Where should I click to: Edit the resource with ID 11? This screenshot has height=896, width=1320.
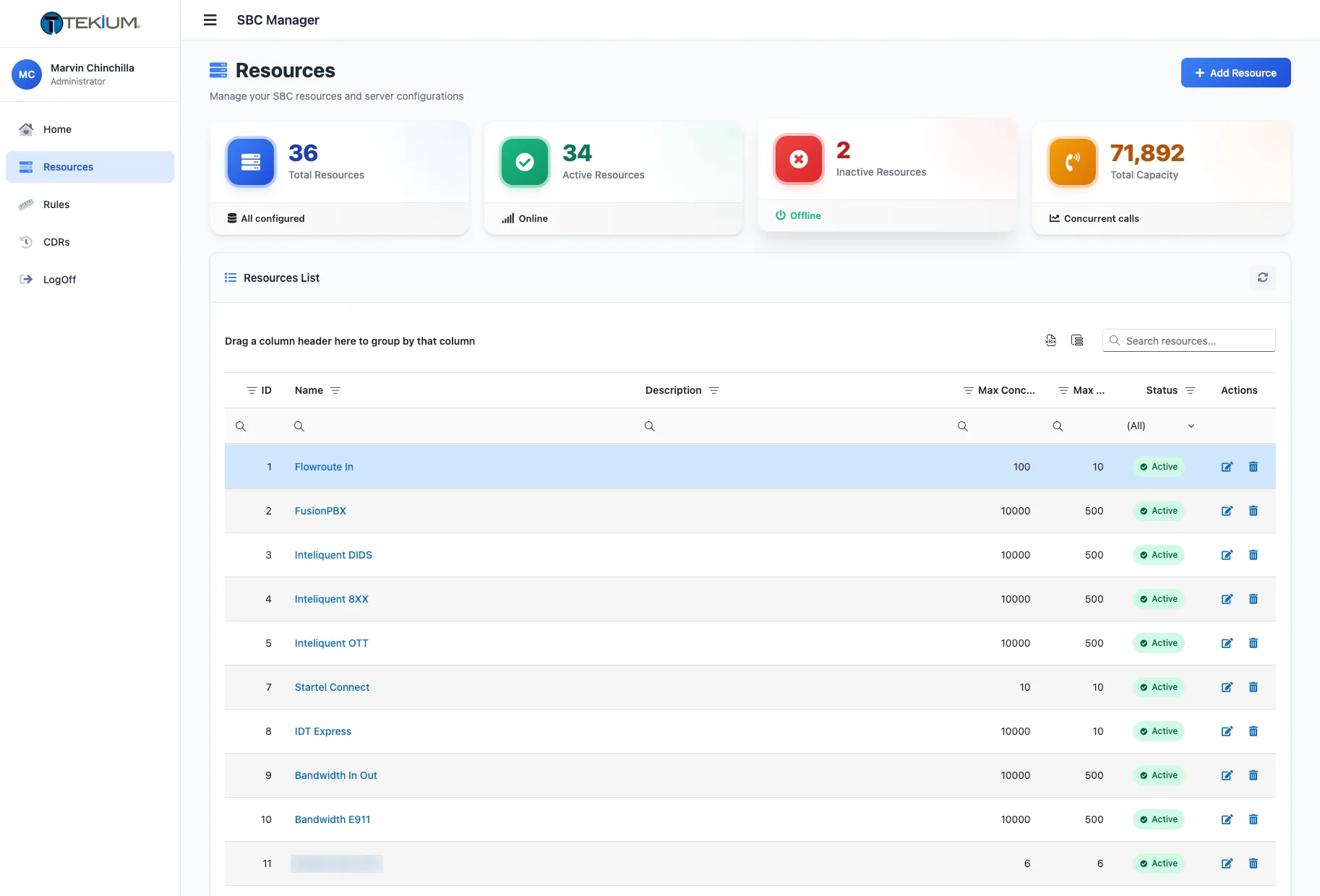tap(1227, 863)
